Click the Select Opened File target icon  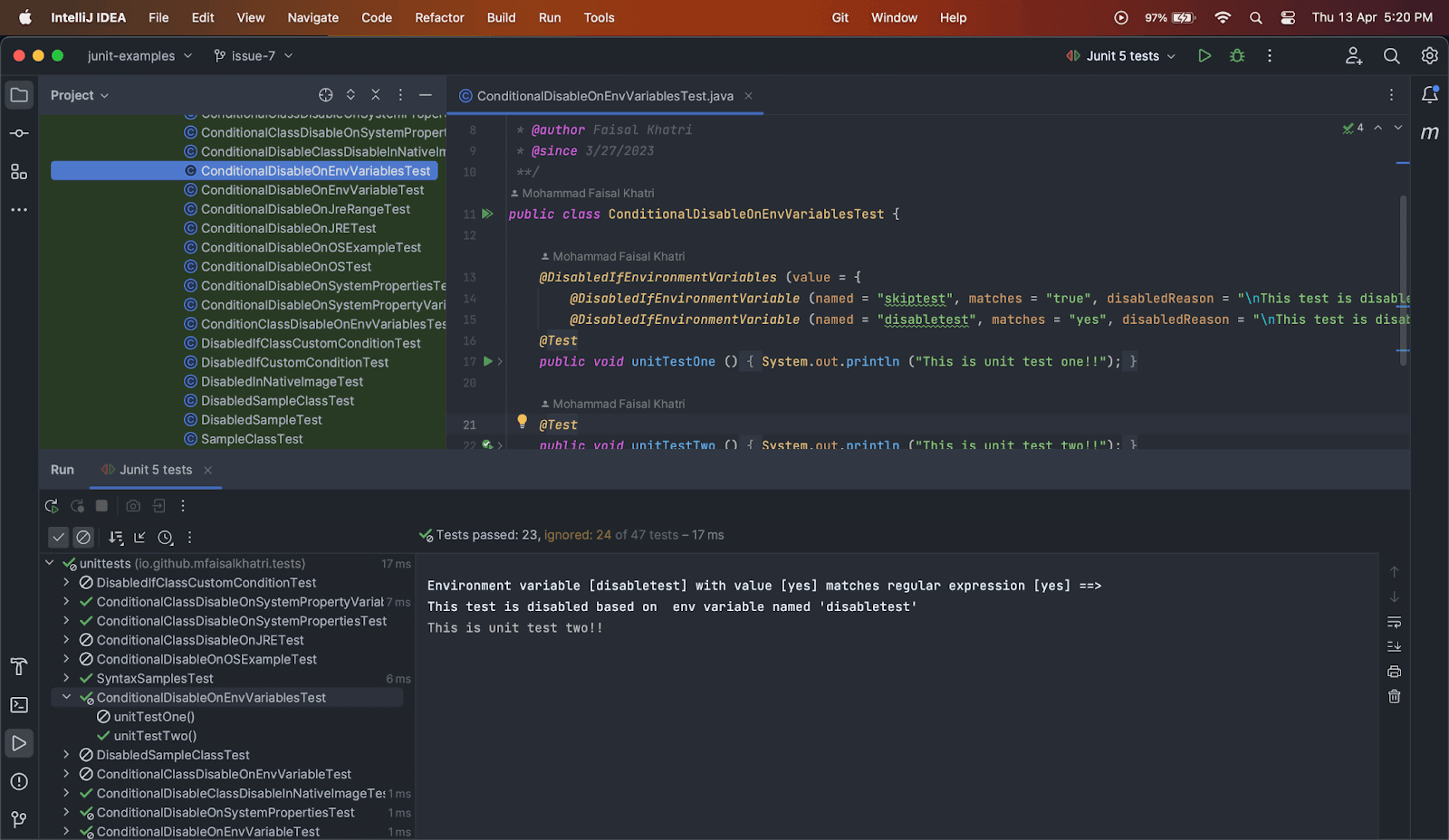[x=326, y=95]
